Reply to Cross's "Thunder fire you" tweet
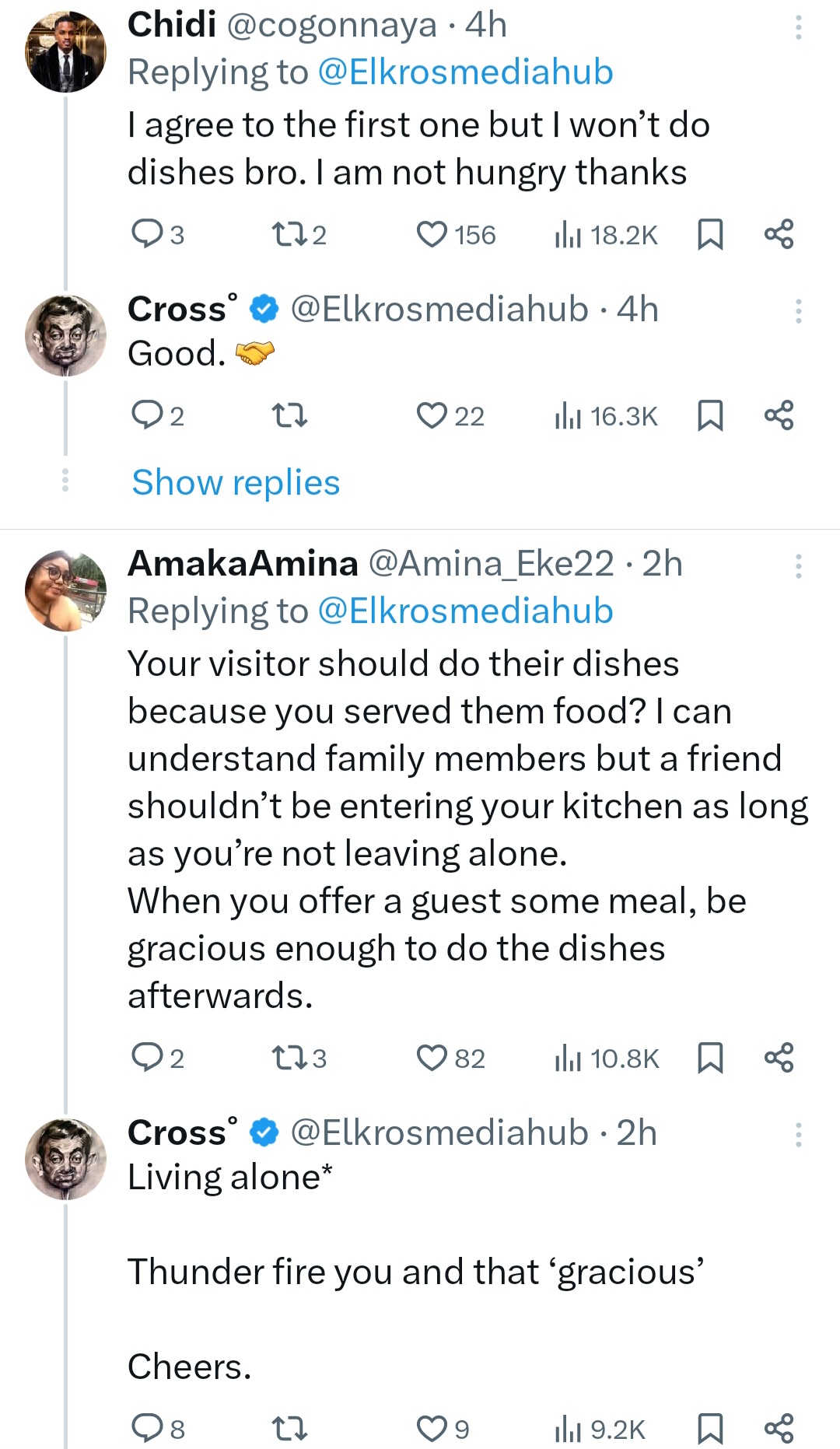 [146, 1429]
